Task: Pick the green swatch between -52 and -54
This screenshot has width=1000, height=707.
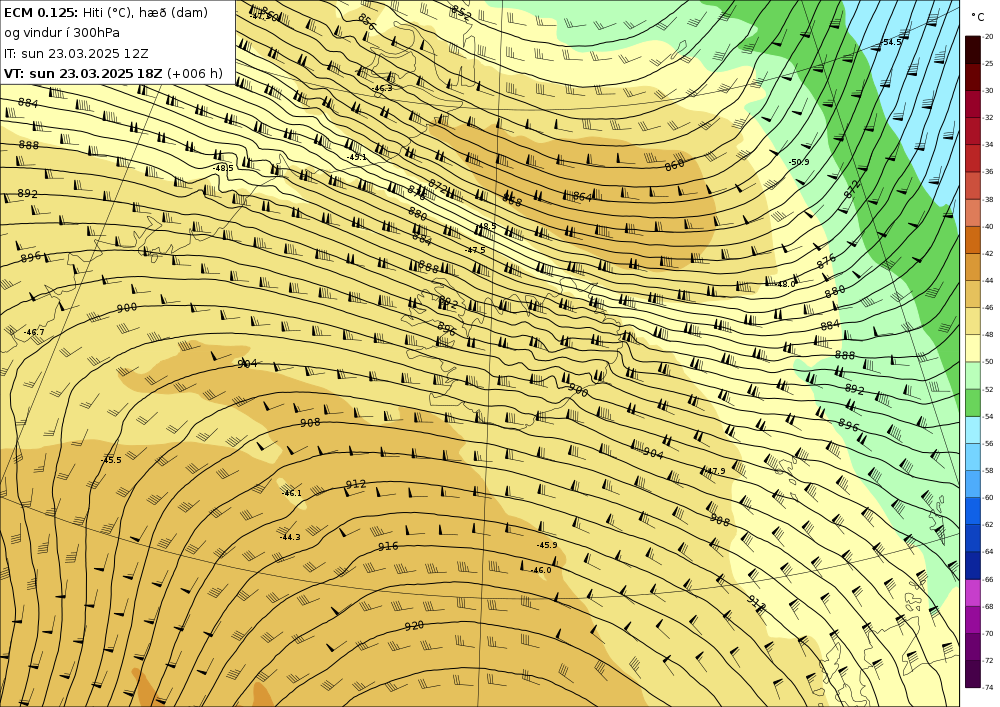Action: [973, 403]
